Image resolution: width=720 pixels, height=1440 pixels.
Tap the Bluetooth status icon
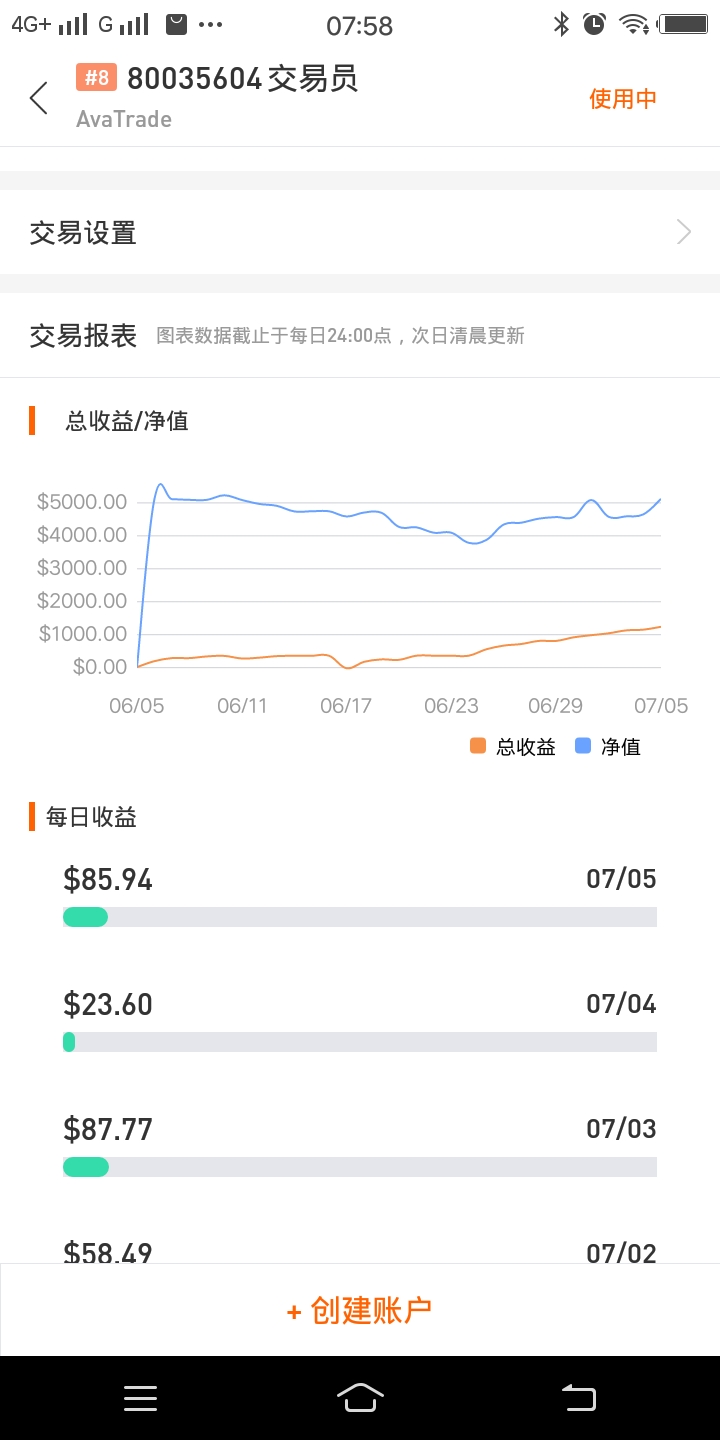[x=561, y=24]
